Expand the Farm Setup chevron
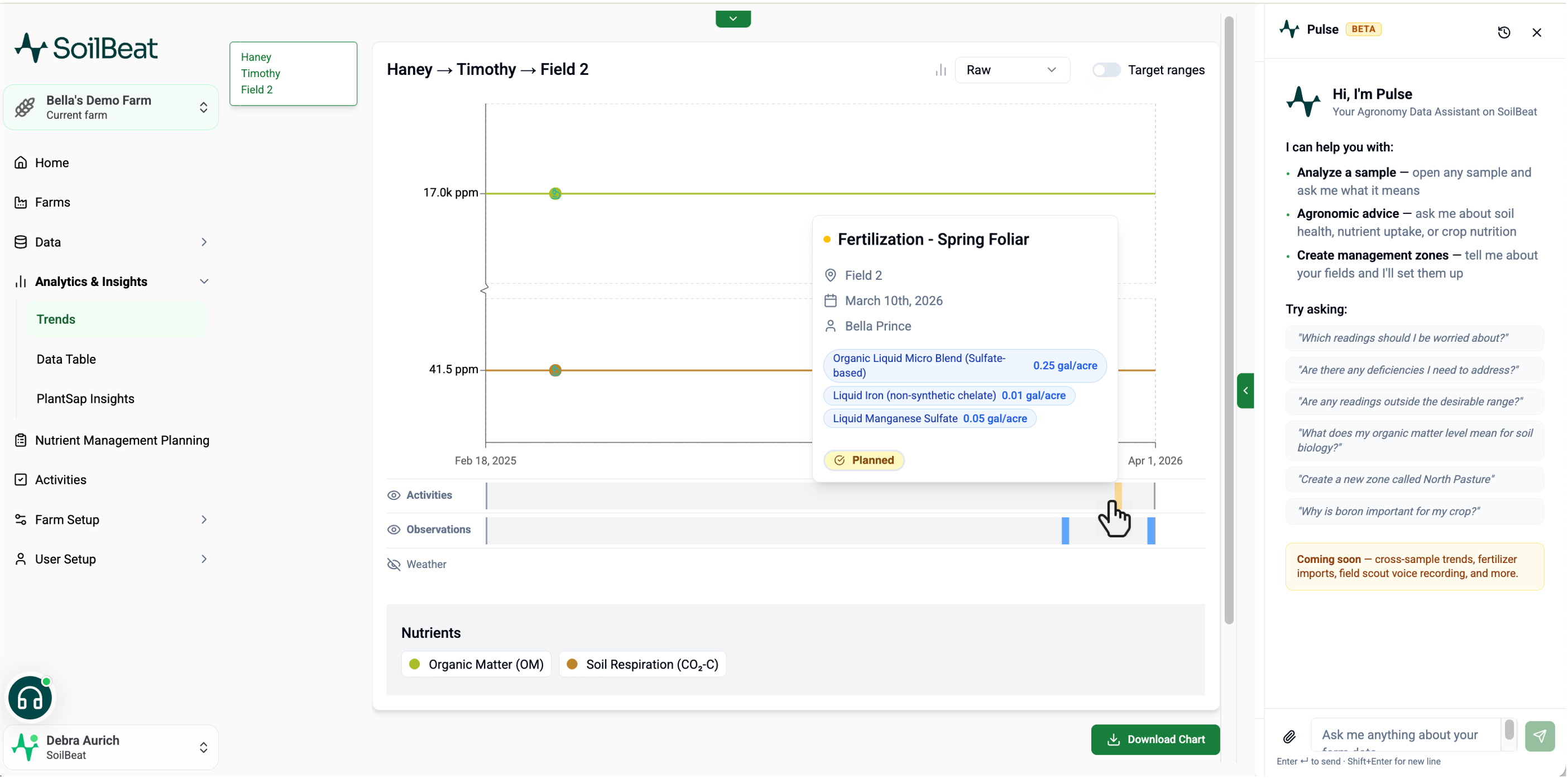The height and width of the screenshot is (778, 1568). [x=204, y=519]
